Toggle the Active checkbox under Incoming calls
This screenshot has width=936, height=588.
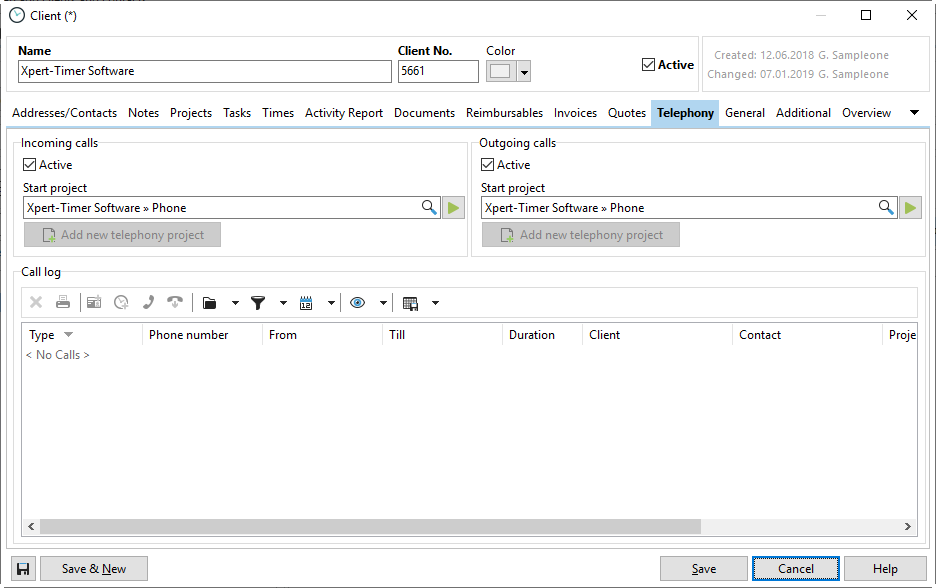tap(29, 165)
